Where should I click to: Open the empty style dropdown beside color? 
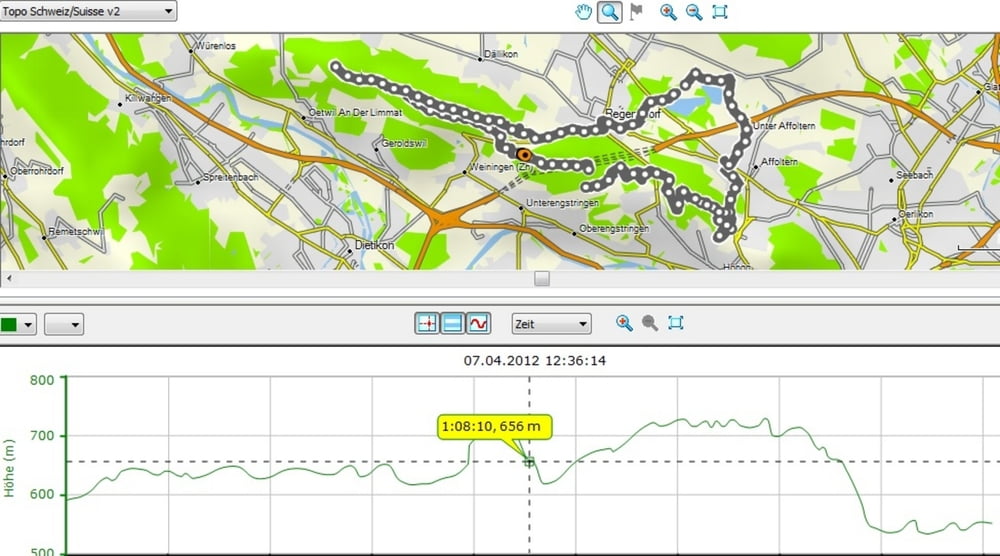coord(64,325)
